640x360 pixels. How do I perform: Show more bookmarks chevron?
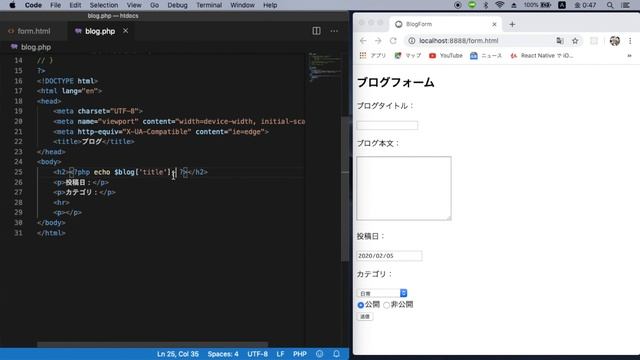[x=629, y=56]
